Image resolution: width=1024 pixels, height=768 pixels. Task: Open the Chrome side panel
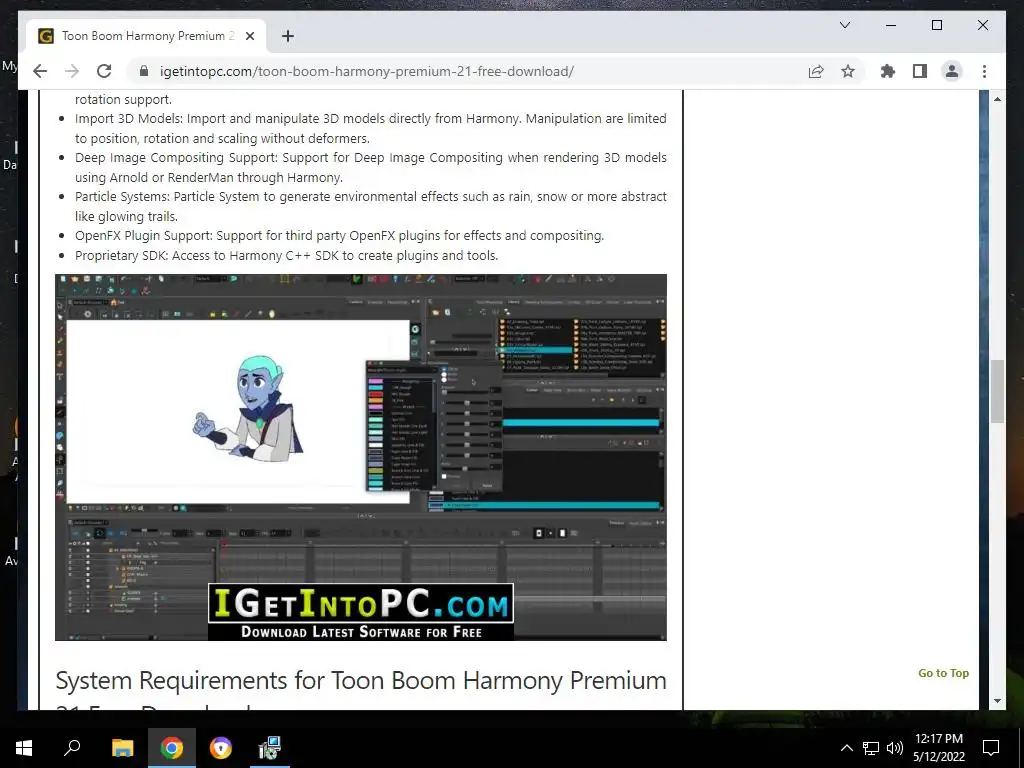920,71
